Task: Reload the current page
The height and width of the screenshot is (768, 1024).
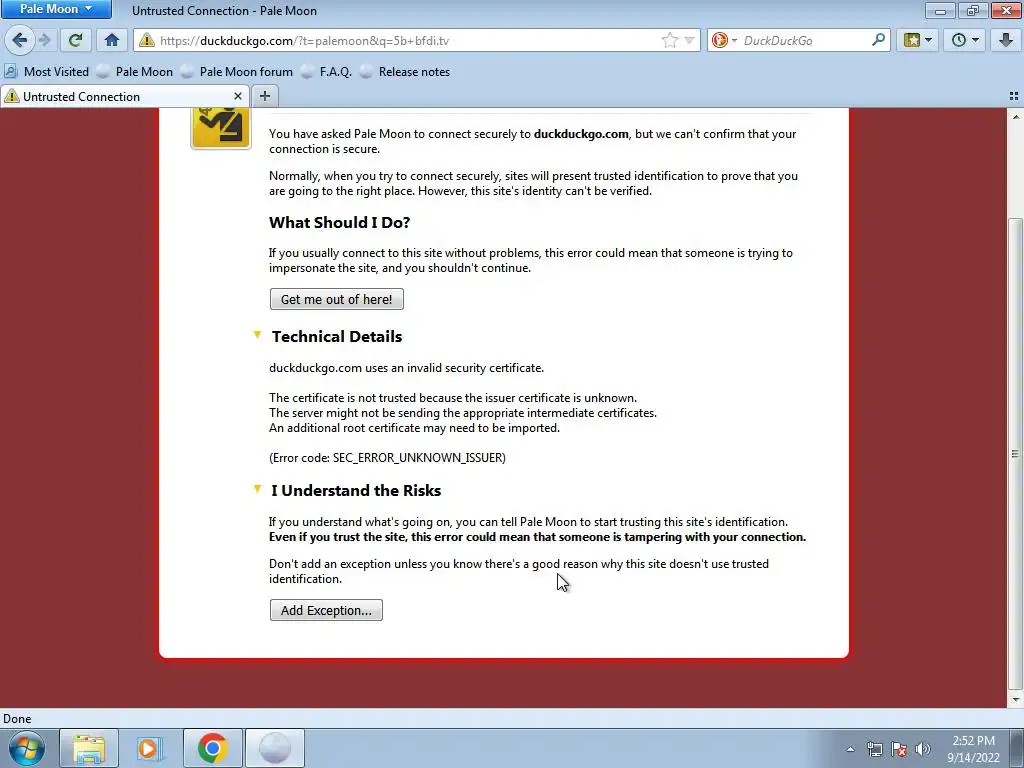Action: (x=75, y=40)
